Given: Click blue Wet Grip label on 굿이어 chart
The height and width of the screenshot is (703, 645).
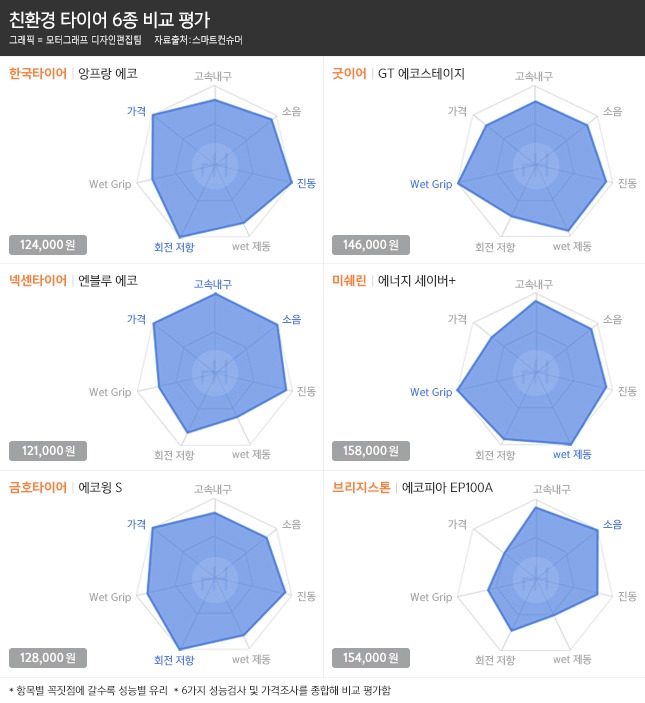Looking at the screenshot, I should coord(431,184).
